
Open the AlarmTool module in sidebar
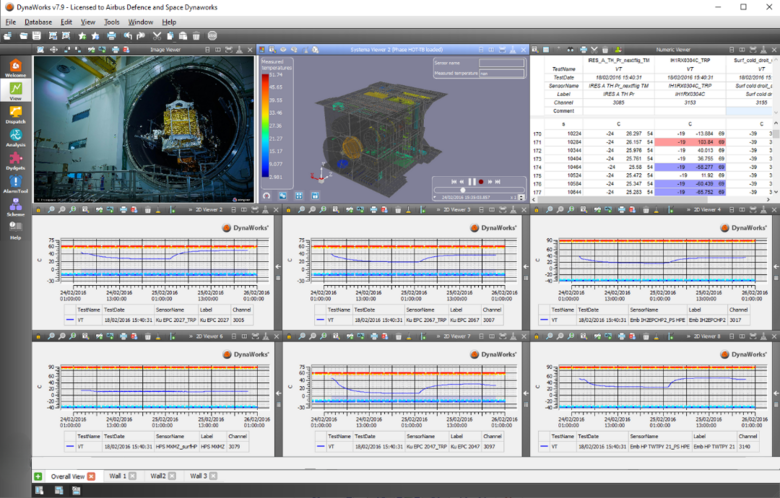point(15,184)
